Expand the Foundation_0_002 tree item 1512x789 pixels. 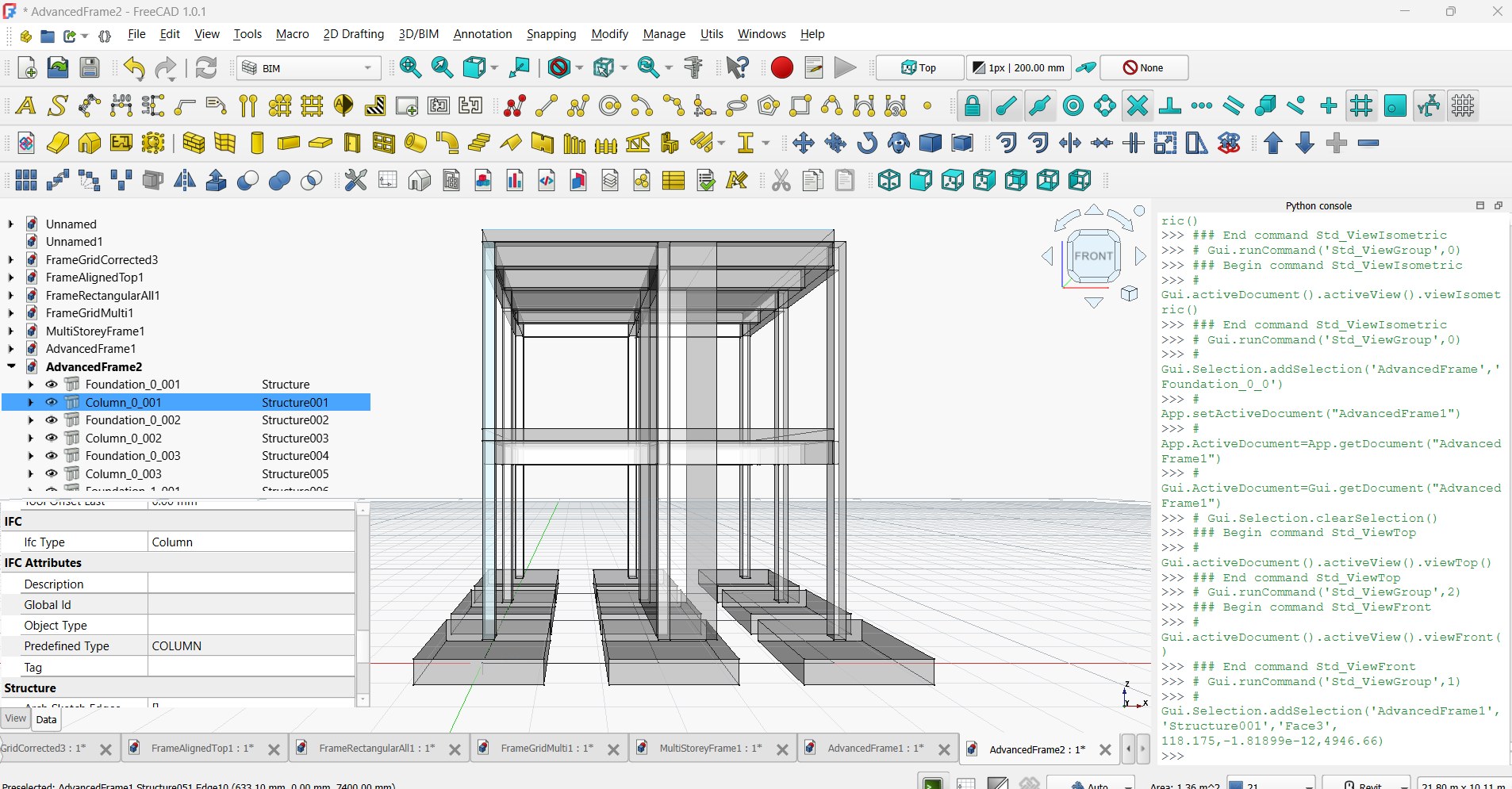31,420
